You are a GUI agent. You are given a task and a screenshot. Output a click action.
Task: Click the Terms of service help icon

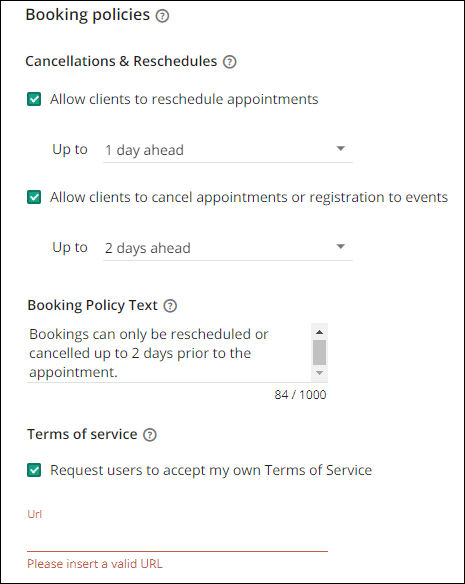pos(150,435)
